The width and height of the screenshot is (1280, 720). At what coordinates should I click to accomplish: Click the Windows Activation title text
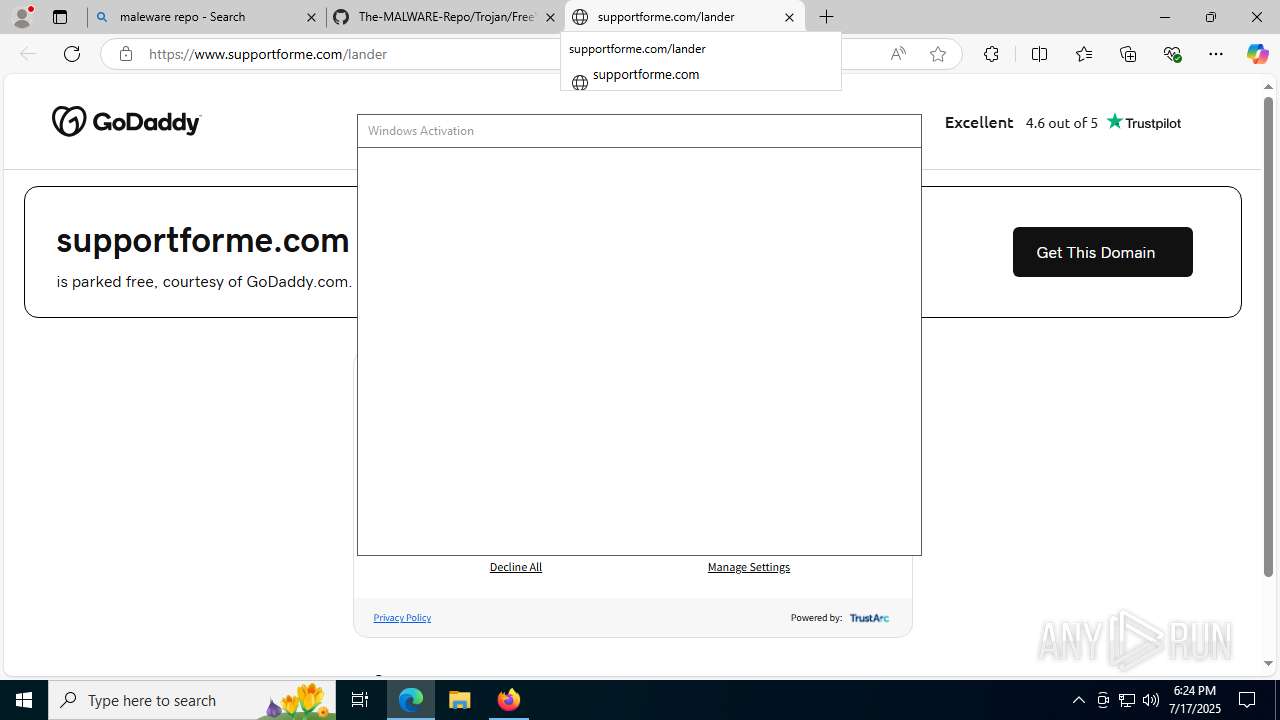421,131
